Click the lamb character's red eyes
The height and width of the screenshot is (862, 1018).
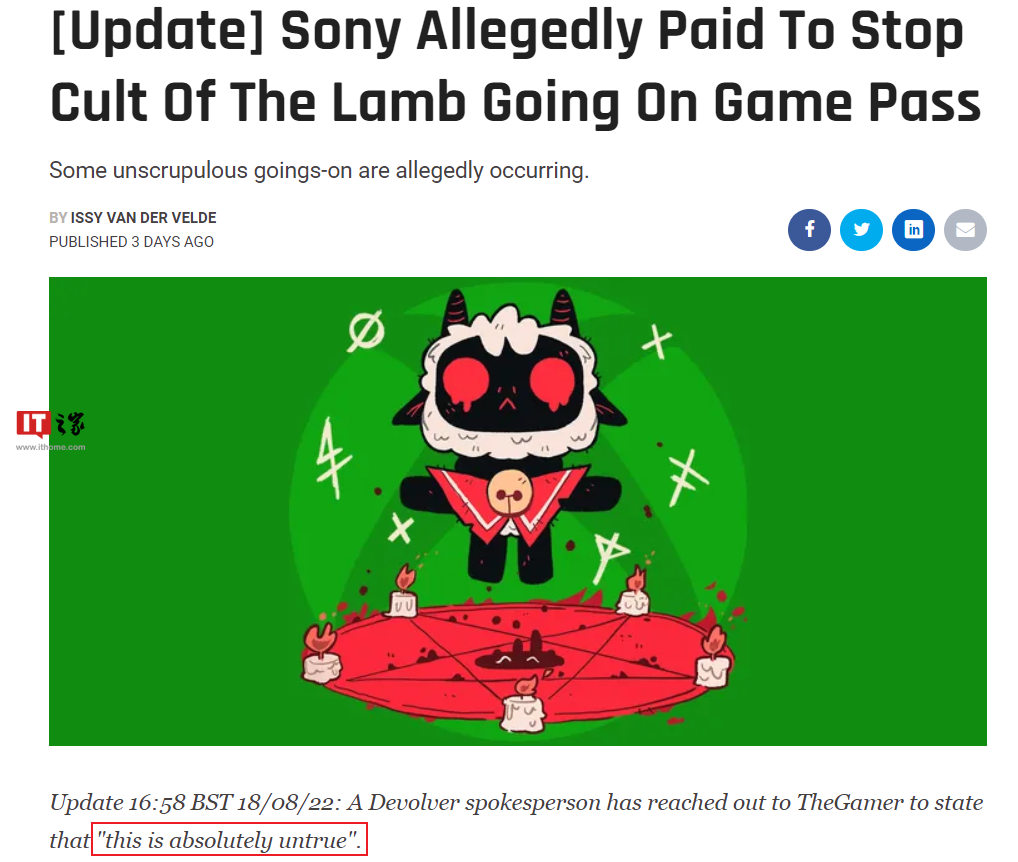(506, 383)
